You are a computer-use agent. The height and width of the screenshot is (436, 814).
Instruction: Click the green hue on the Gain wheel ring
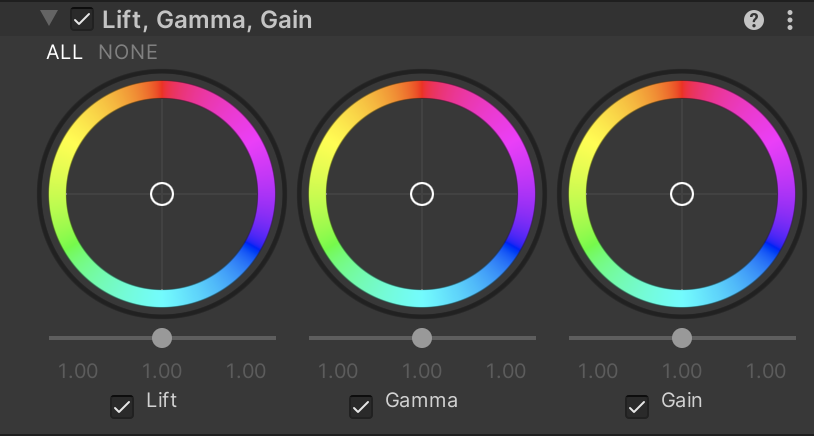tap(588, 245)
